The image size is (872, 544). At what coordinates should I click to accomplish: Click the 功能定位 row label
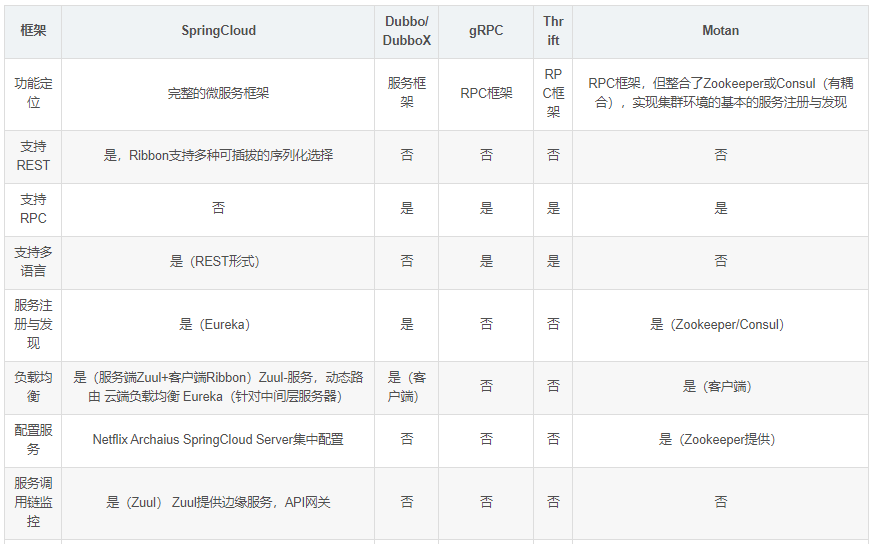[33, 93]
